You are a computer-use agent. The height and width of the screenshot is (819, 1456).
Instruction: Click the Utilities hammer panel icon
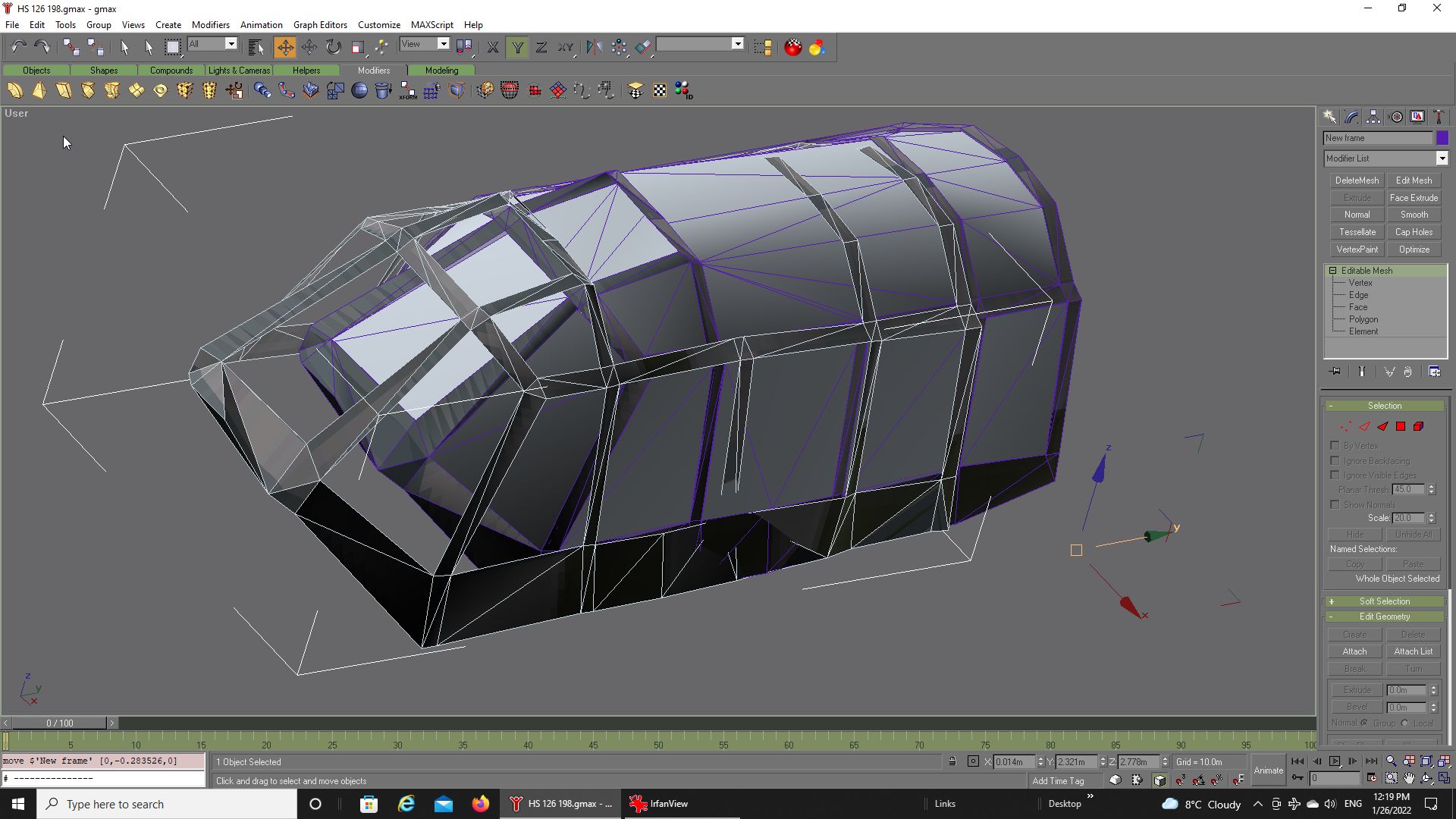(1439, 117)
